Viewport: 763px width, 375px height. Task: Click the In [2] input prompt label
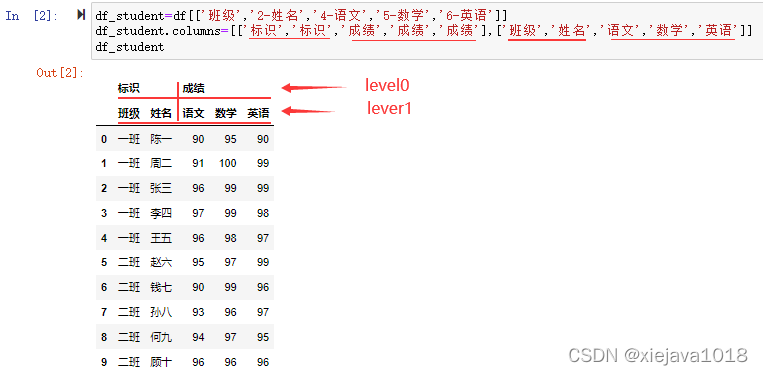coord(32,16)
